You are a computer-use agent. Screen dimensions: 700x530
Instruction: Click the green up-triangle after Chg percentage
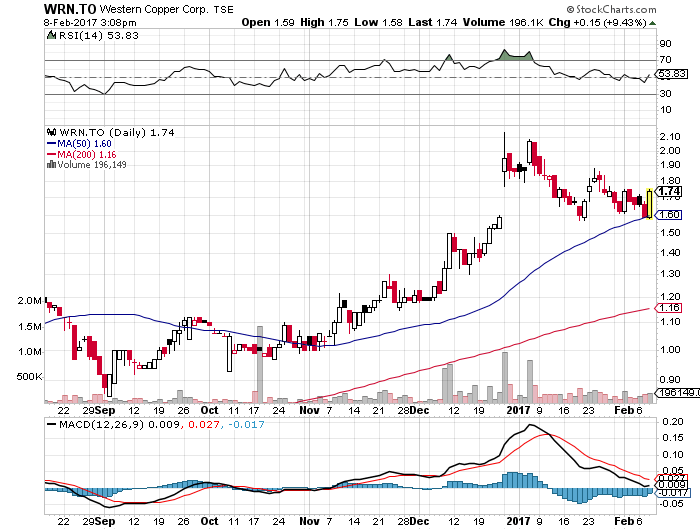[x=653, y=23]
